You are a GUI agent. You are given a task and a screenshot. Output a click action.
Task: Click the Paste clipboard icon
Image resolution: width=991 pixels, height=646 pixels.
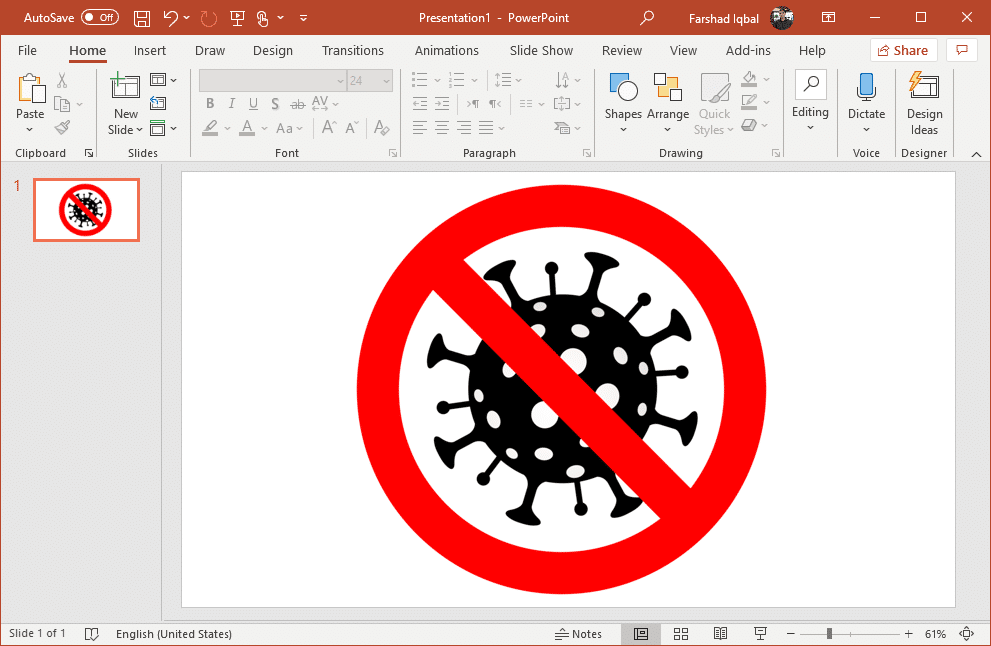click(30, 88)
